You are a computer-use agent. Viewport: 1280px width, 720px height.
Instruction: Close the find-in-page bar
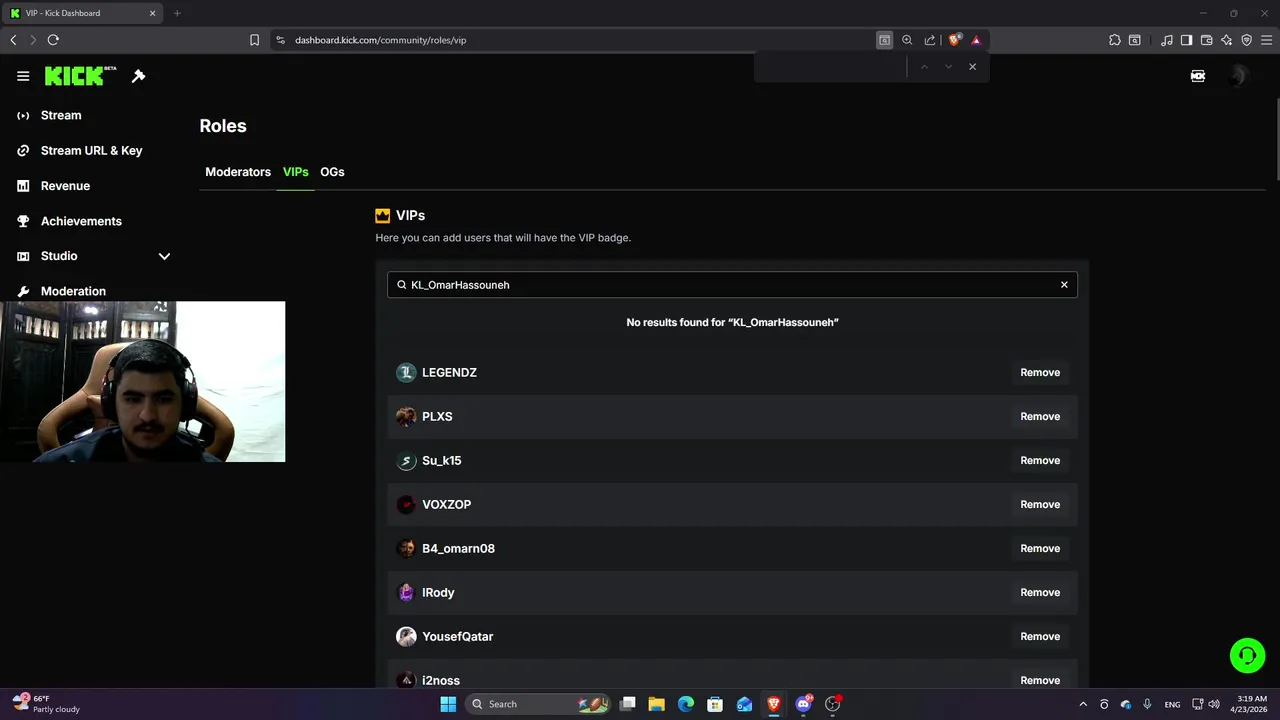click(x=972, y=67)
